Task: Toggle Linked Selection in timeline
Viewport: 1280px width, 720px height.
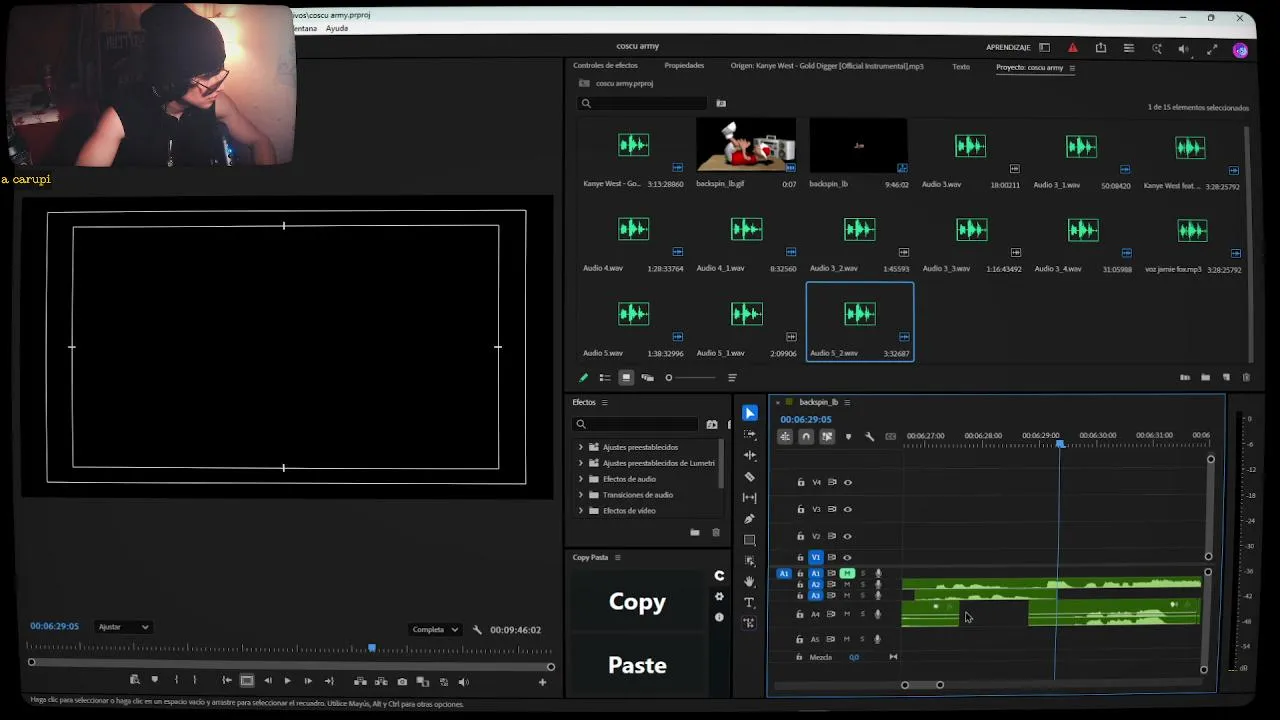Action: coord(827,436)
